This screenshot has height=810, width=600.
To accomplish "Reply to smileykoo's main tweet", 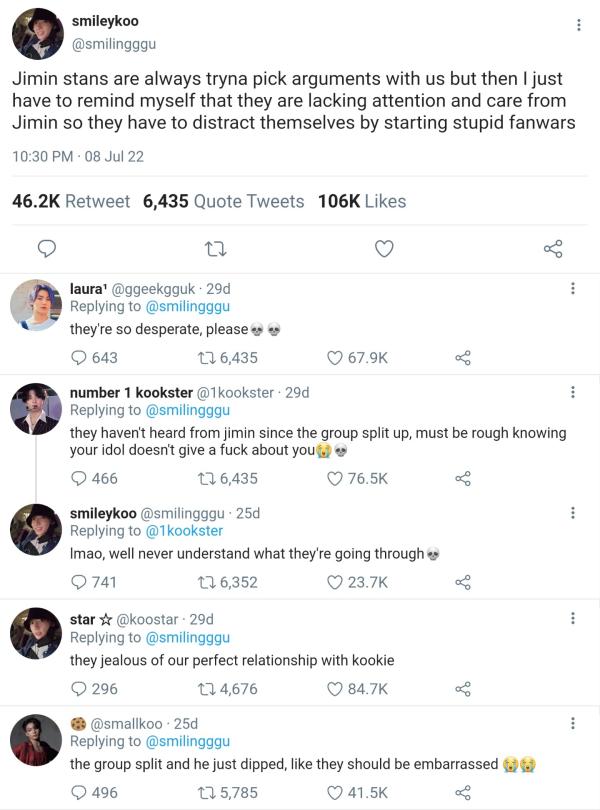I will pos(46,249).
